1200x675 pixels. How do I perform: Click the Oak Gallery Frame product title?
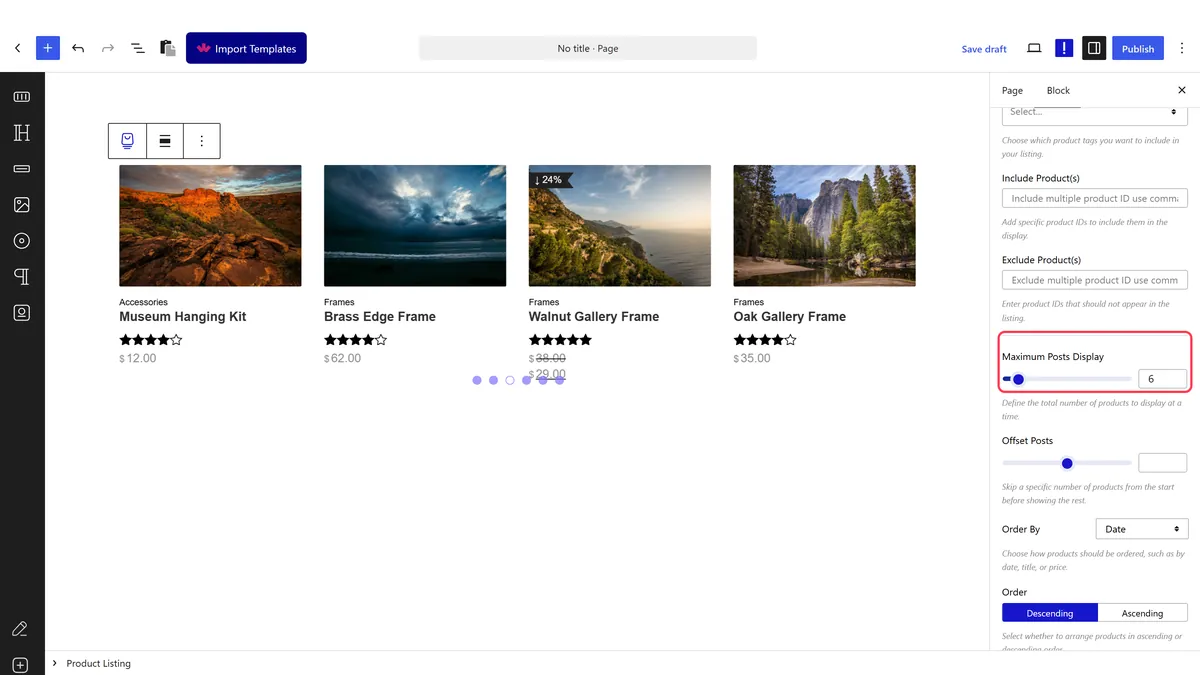pos(789,316)
